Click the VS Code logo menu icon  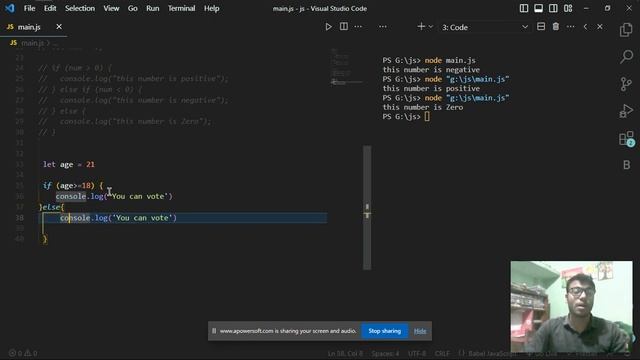9,8
